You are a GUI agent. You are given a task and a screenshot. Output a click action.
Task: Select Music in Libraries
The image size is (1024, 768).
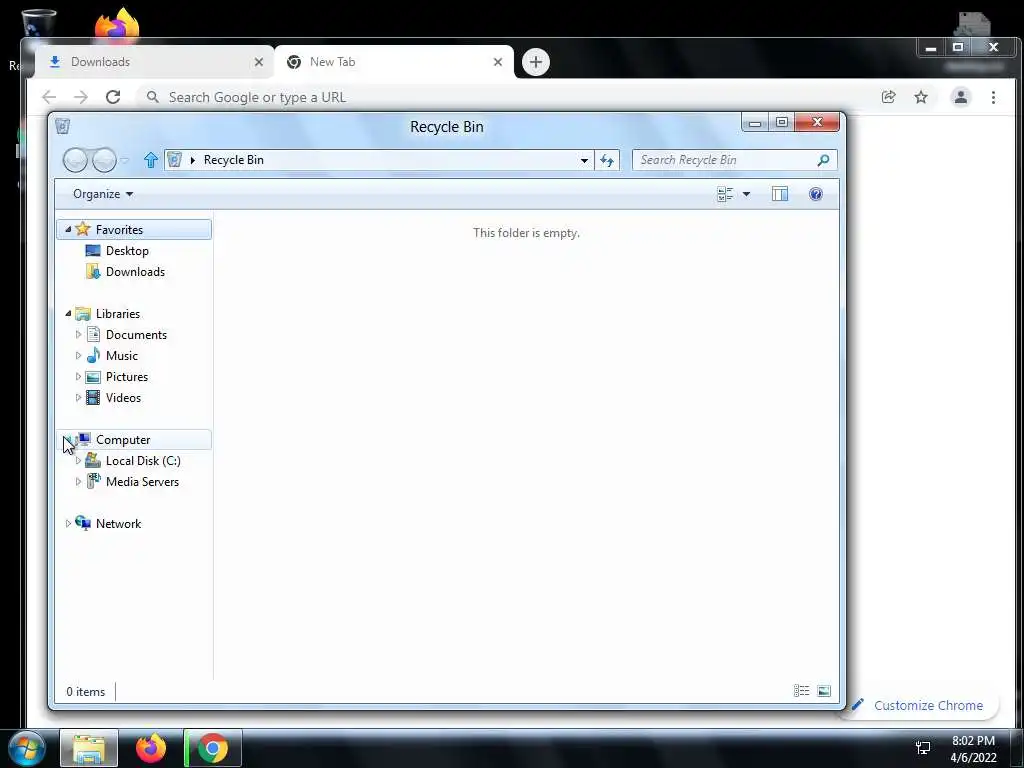[x=121, y=356]
